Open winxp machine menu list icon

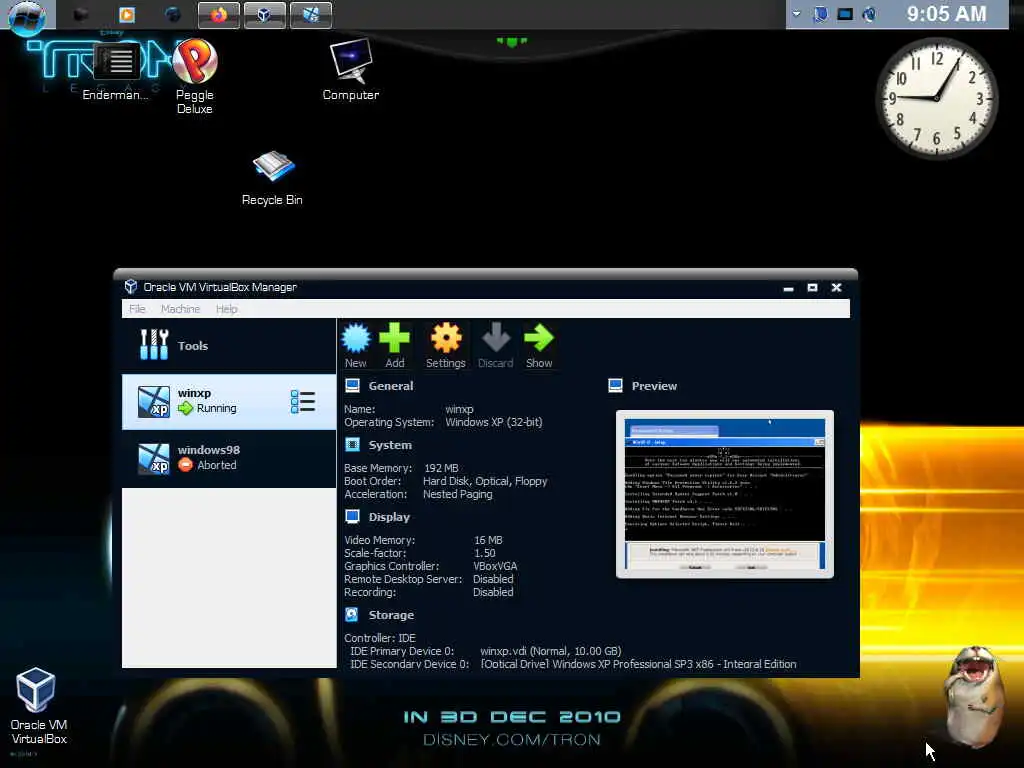(303, 402)
